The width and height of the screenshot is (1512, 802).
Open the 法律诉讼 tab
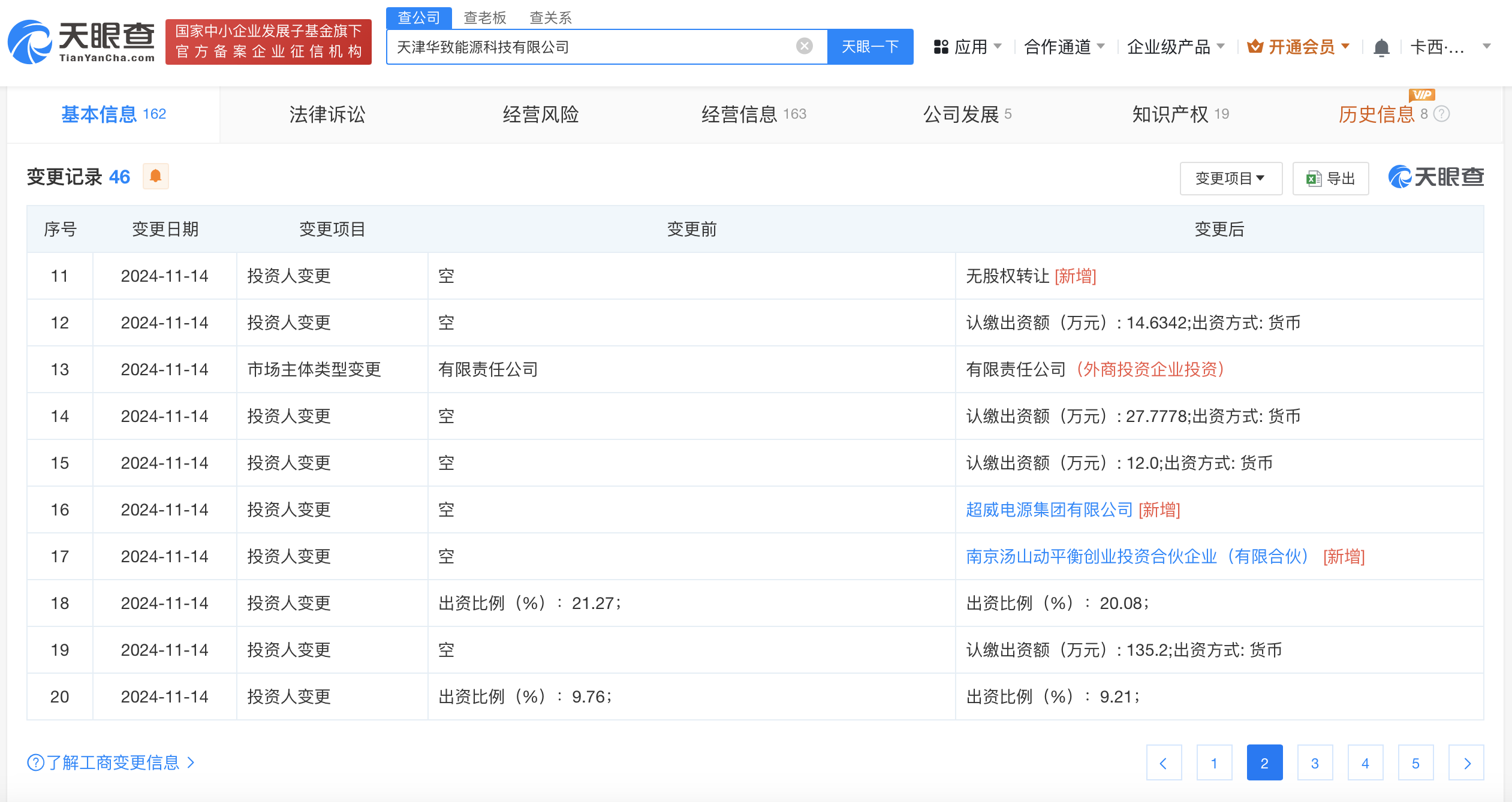326,114
